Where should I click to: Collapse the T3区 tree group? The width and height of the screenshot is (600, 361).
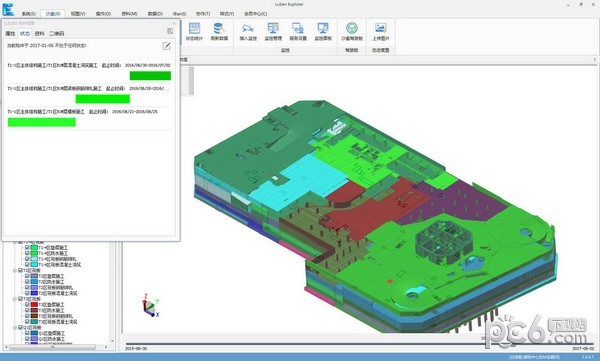coord(15,299)
